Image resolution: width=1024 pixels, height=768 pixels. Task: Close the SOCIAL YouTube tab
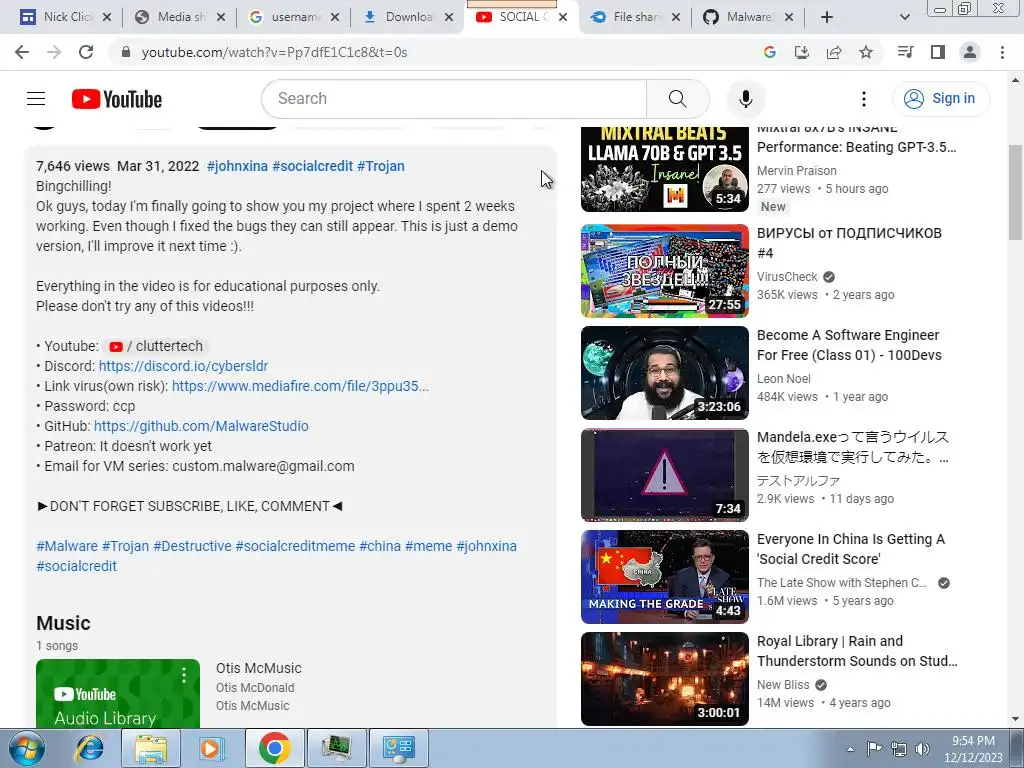[x=563, y=18]
